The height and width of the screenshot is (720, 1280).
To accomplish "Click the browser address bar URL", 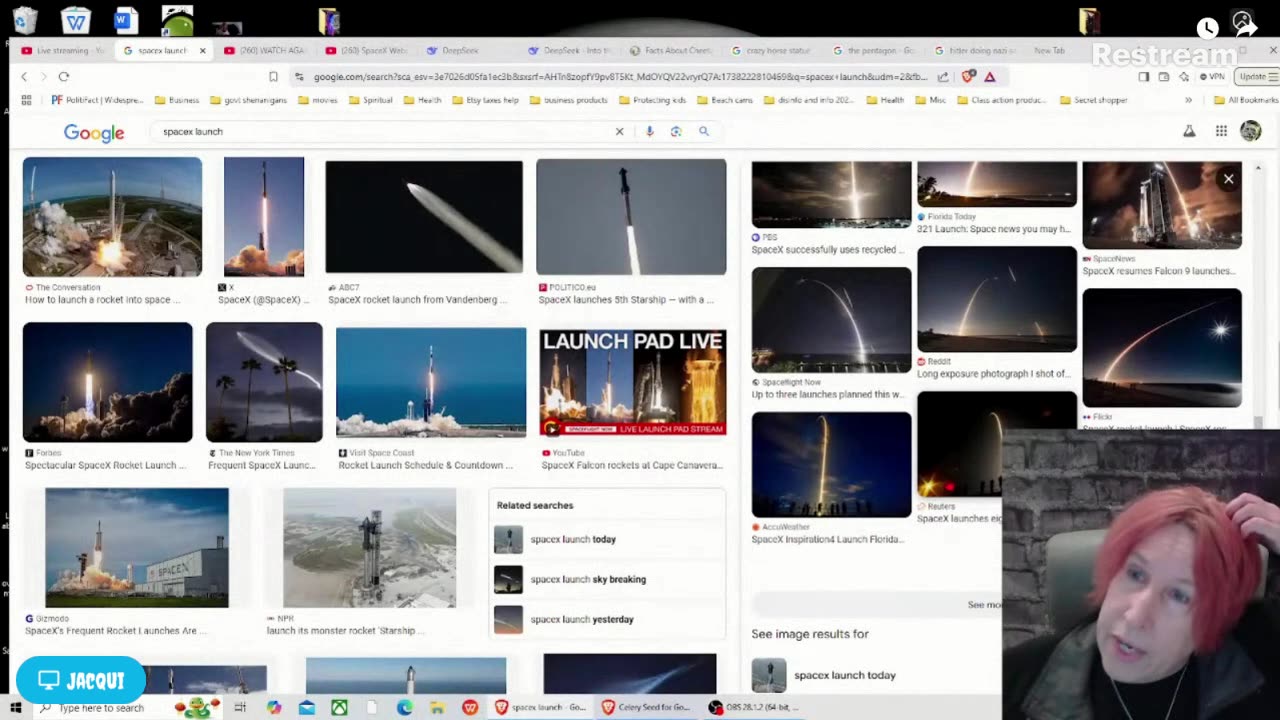I will [620, 77].
